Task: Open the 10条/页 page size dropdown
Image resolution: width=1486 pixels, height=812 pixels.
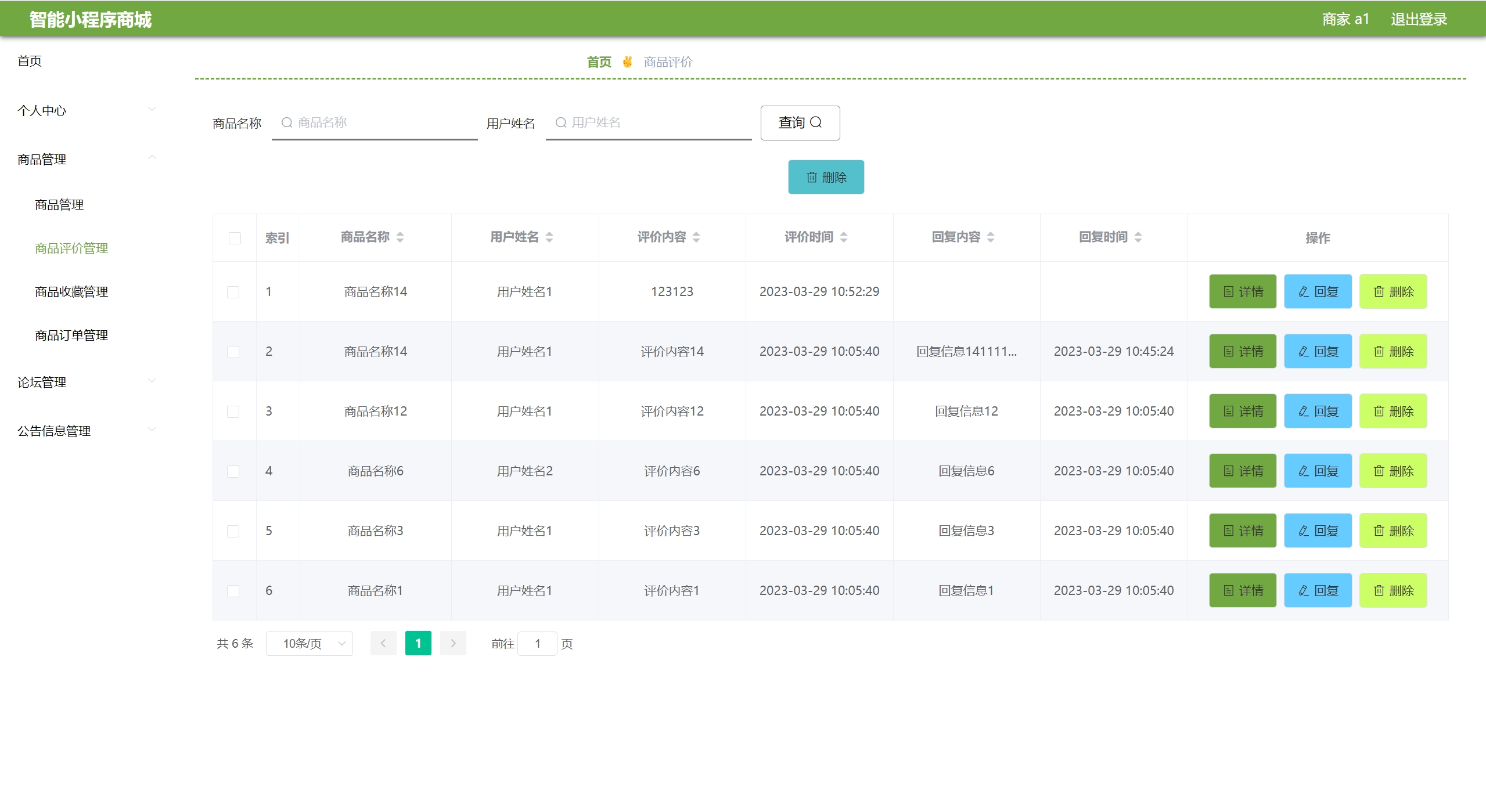Action: click(x=309, y=643)
